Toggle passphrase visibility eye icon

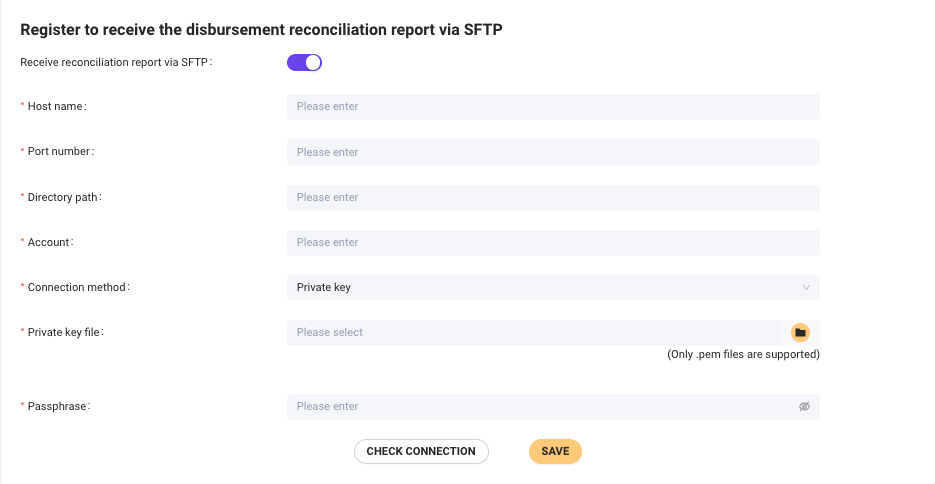[804, 407]
